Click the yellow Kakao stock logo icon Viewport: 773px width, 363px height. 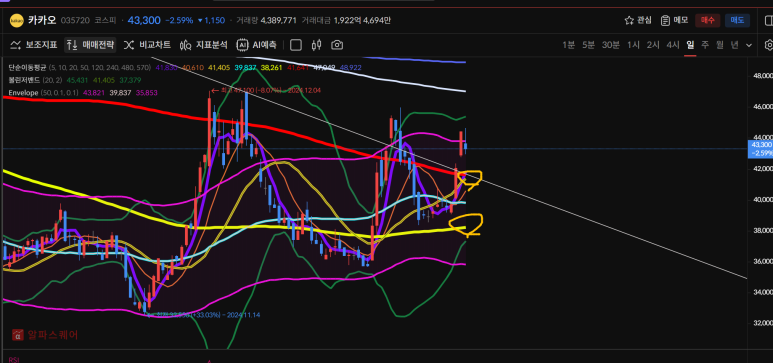[16, 20]
